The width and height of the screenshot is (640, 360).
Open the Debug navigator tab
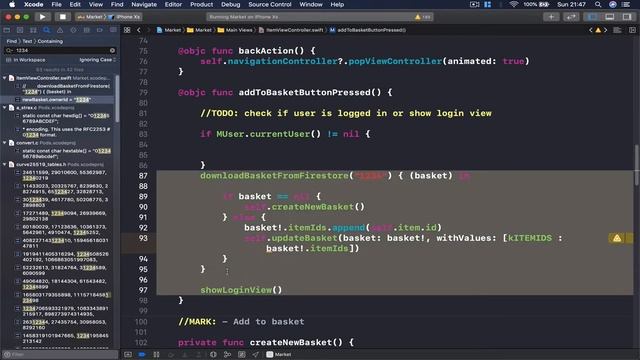coord(87,30)
